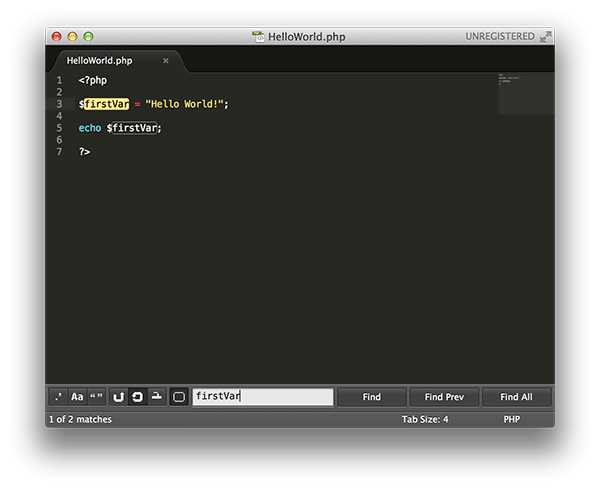The width and height of the screenshot is (600, 490).
Task: Click line number 5 in gutter
Action: coord(59,128)
